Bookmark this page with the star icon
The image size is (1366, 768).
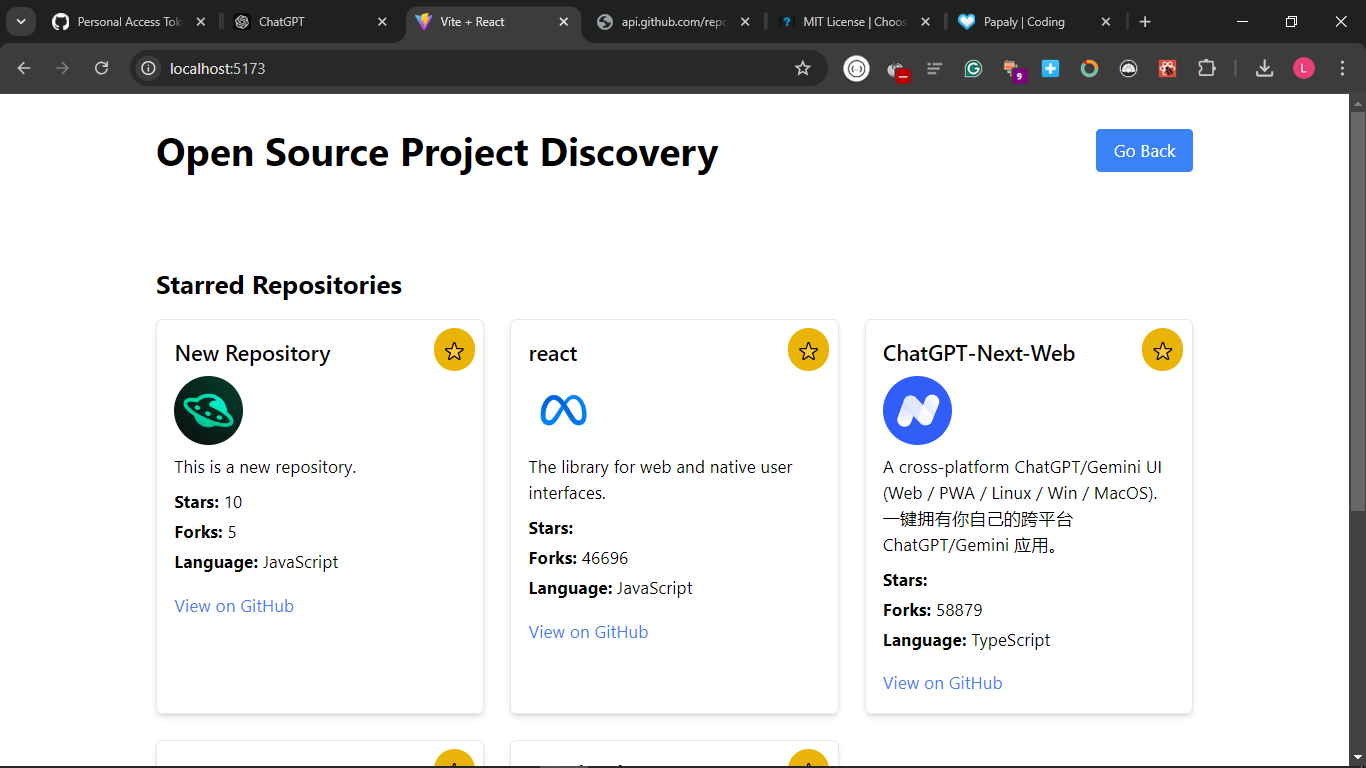802,68
